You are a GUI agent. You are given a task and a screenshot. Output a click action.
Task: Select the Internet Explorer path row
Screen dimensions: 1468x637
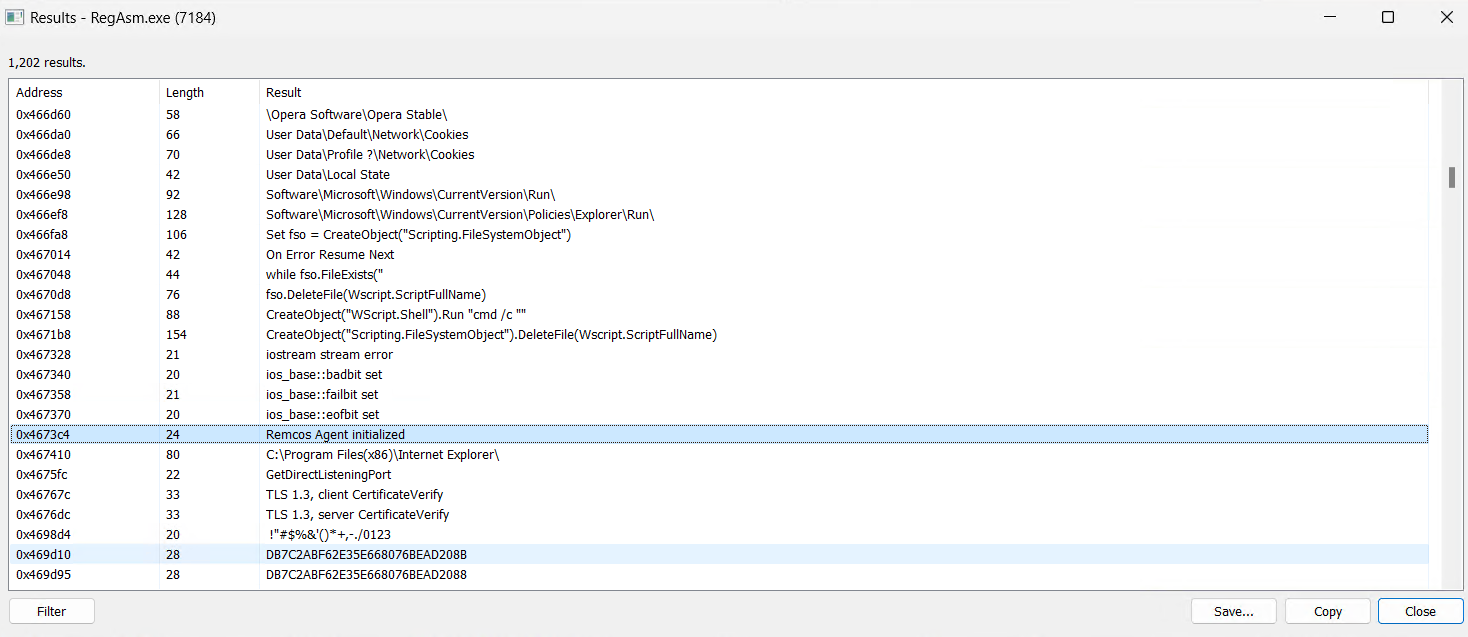[x=382, y=454]
